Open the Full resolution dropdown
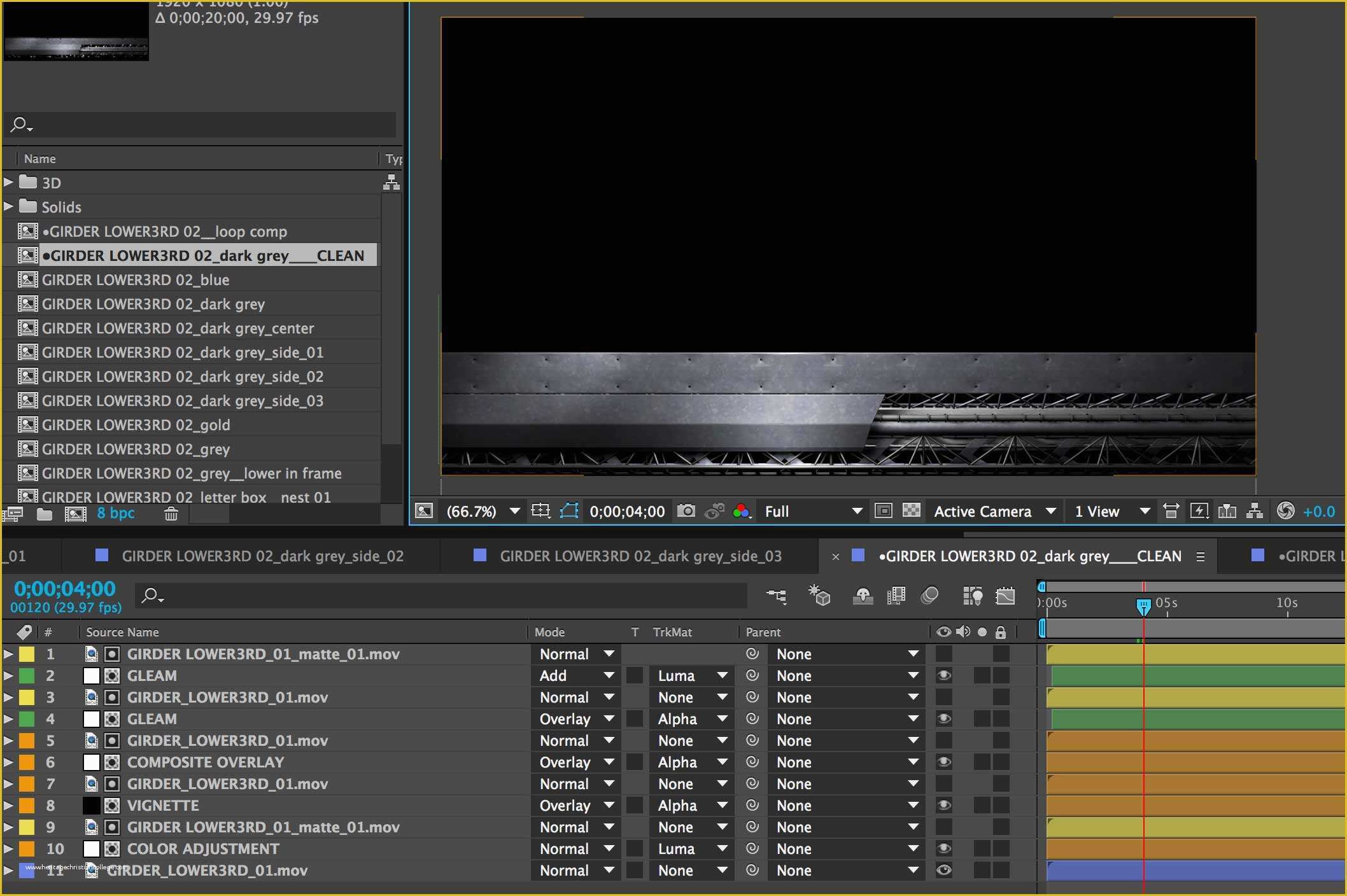Screen dimensions: 1347x896 813,511
